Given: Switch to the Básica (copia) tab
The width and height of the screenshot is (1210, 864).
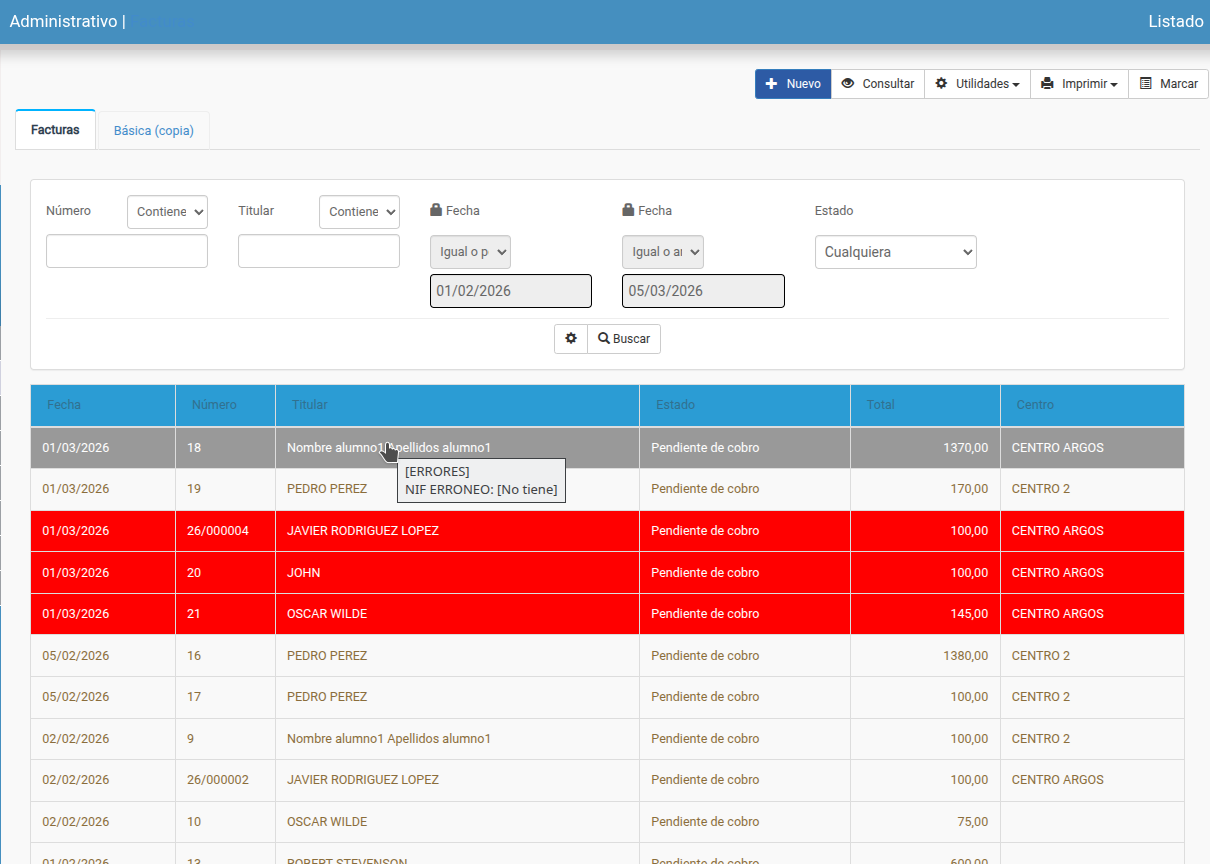Looking at the screenshot, I should [x=154, y=130].
